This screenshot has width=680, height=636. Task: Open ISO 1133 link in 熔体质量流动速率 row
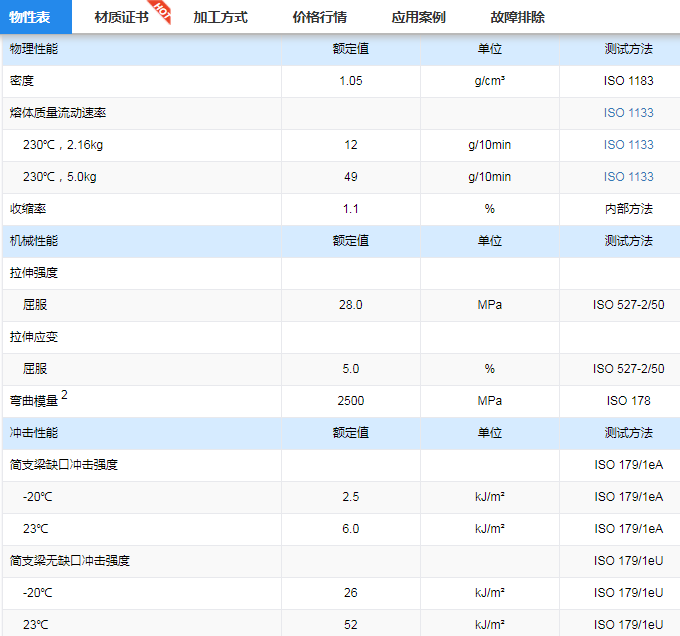(628, 113)
